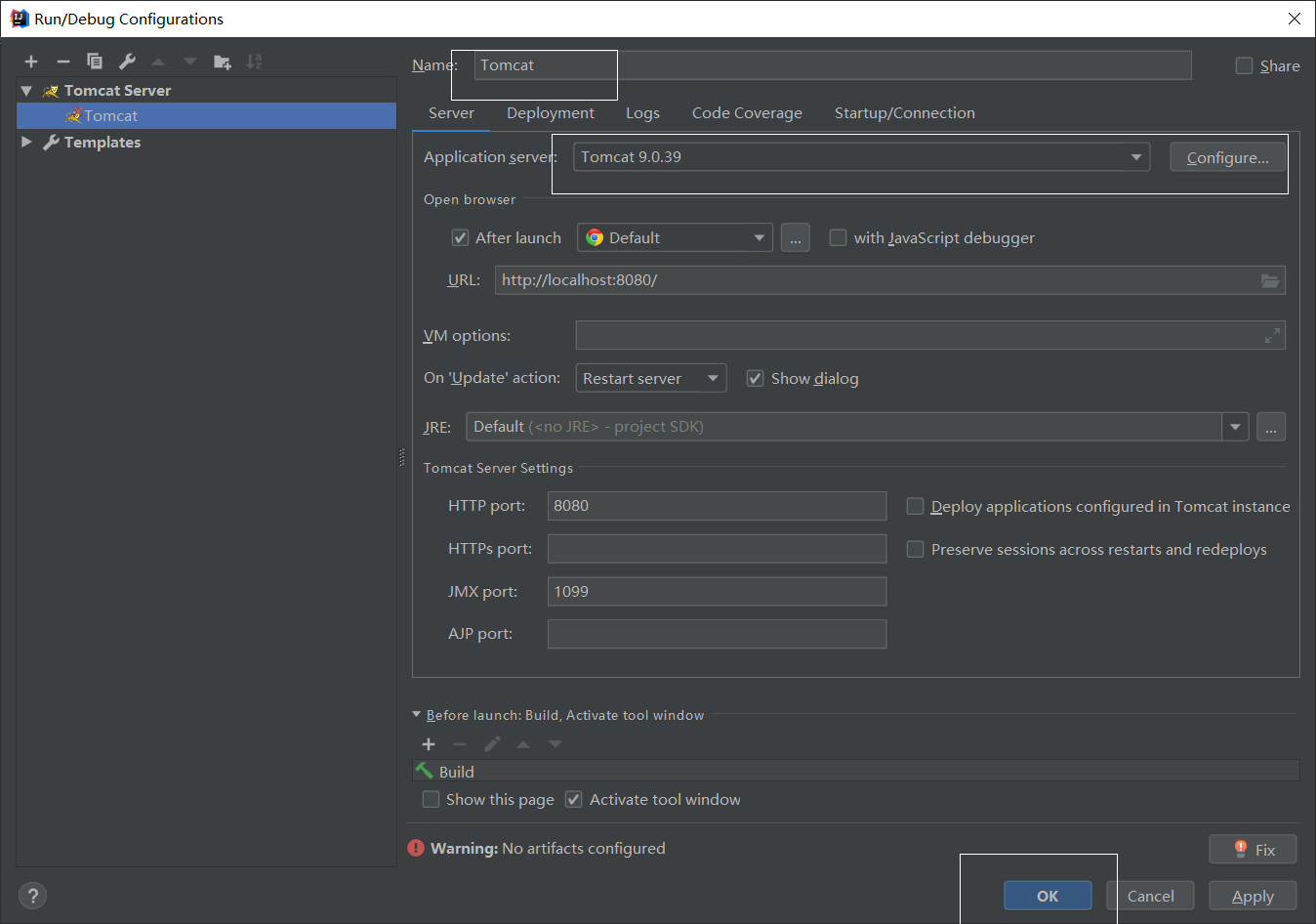Open edit templates wrench icon in toolbar

(x=127, y=62)
